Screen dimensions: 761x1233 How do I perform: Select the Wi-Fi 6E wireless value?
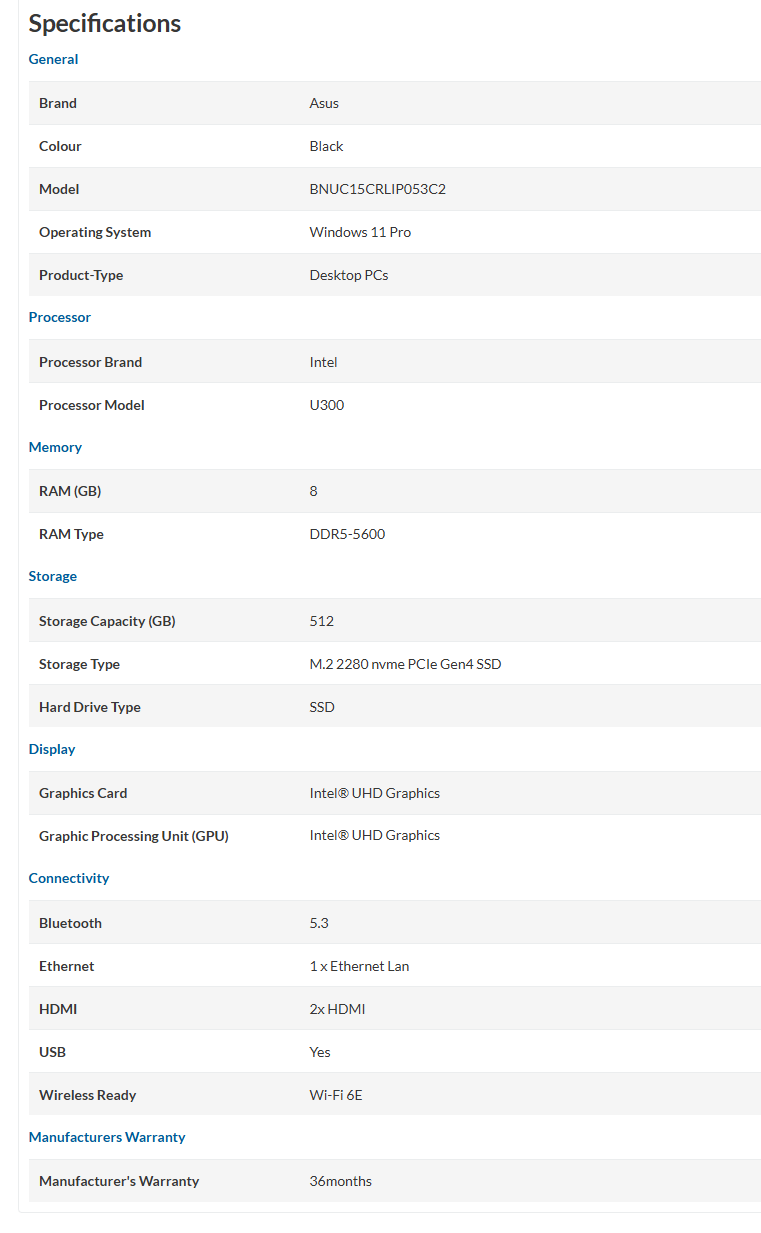[x=336, y=1095]
